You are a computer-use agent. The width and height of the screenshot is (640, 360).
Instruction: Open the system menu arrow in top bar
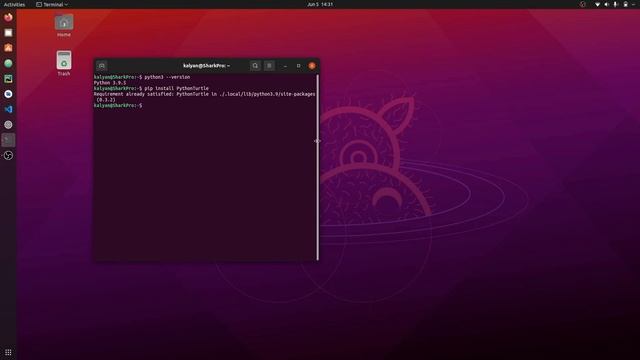point(634,4)
